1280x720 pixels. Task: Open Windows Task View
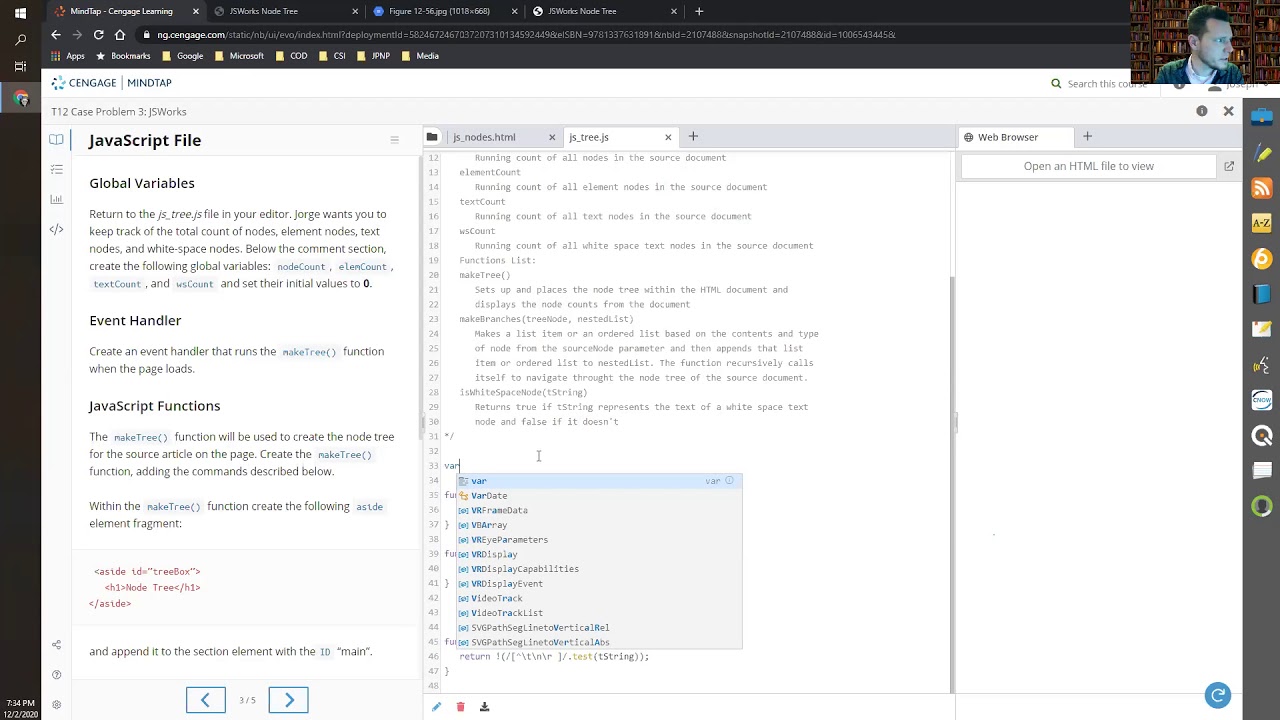(x=20, y=67)
